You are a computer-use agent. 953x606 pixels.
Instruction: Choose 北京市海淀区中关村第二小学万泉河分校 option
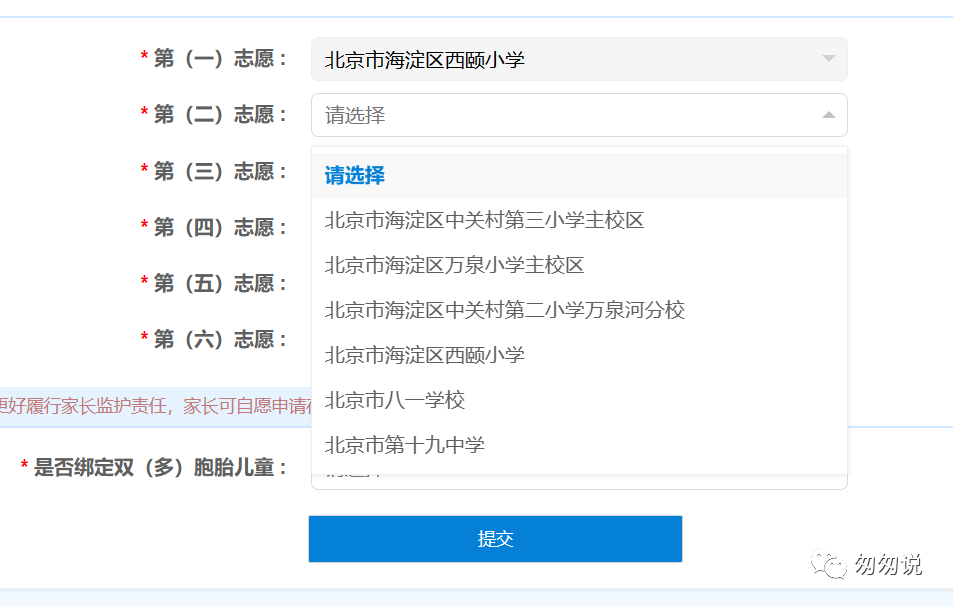(x=579, y=310)
